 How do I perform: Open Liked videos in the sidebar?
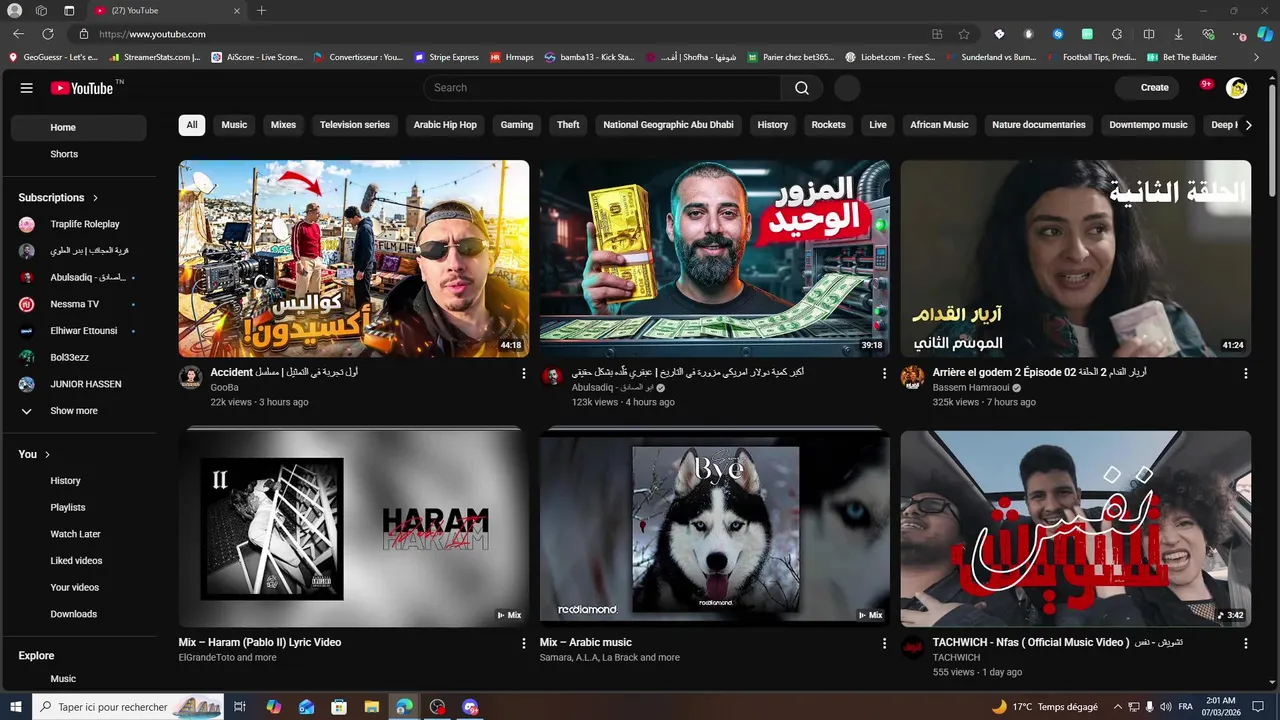click(x=78, y=561)
